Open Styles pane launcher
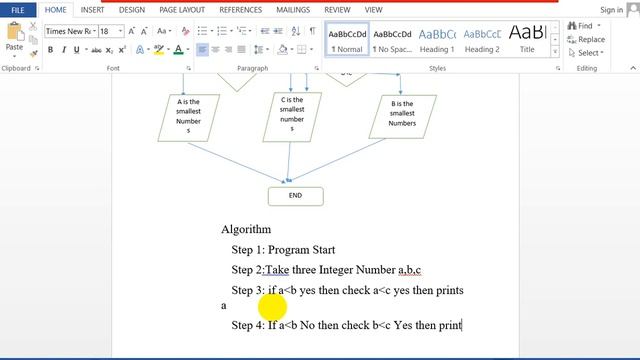 pos(558,69)
